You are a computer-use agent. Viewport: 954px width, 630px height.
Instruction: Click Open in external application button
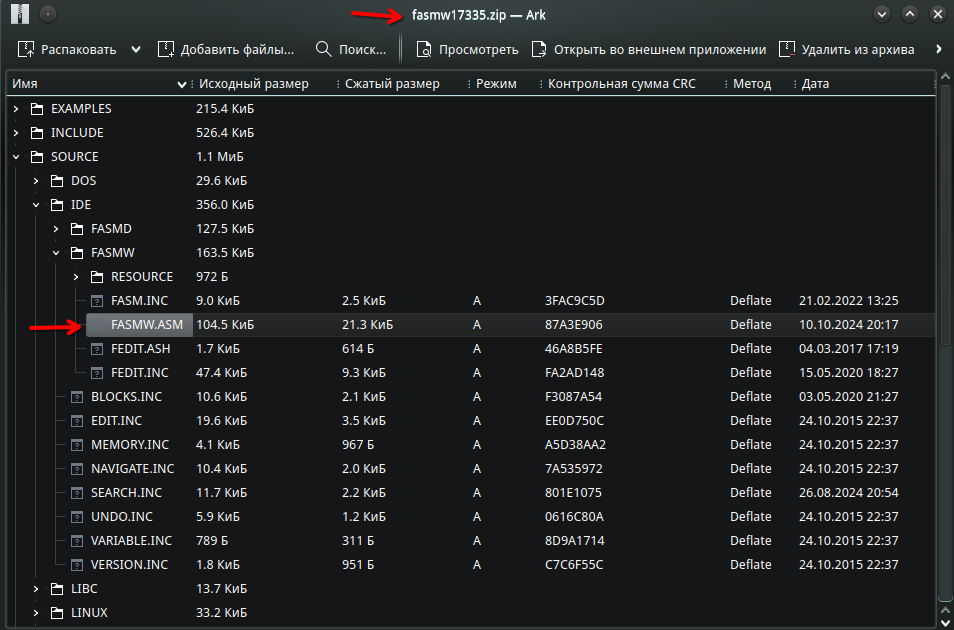tap(648, 49)
